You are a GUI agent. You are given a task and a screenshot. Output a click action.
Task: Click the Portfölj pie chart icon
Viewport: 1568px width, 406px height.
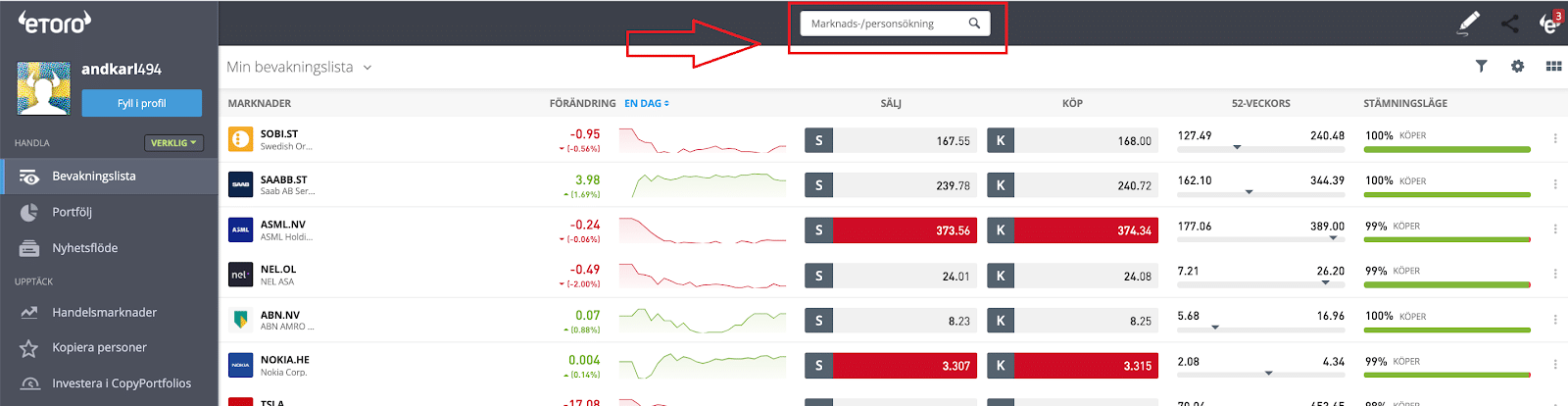29,212
